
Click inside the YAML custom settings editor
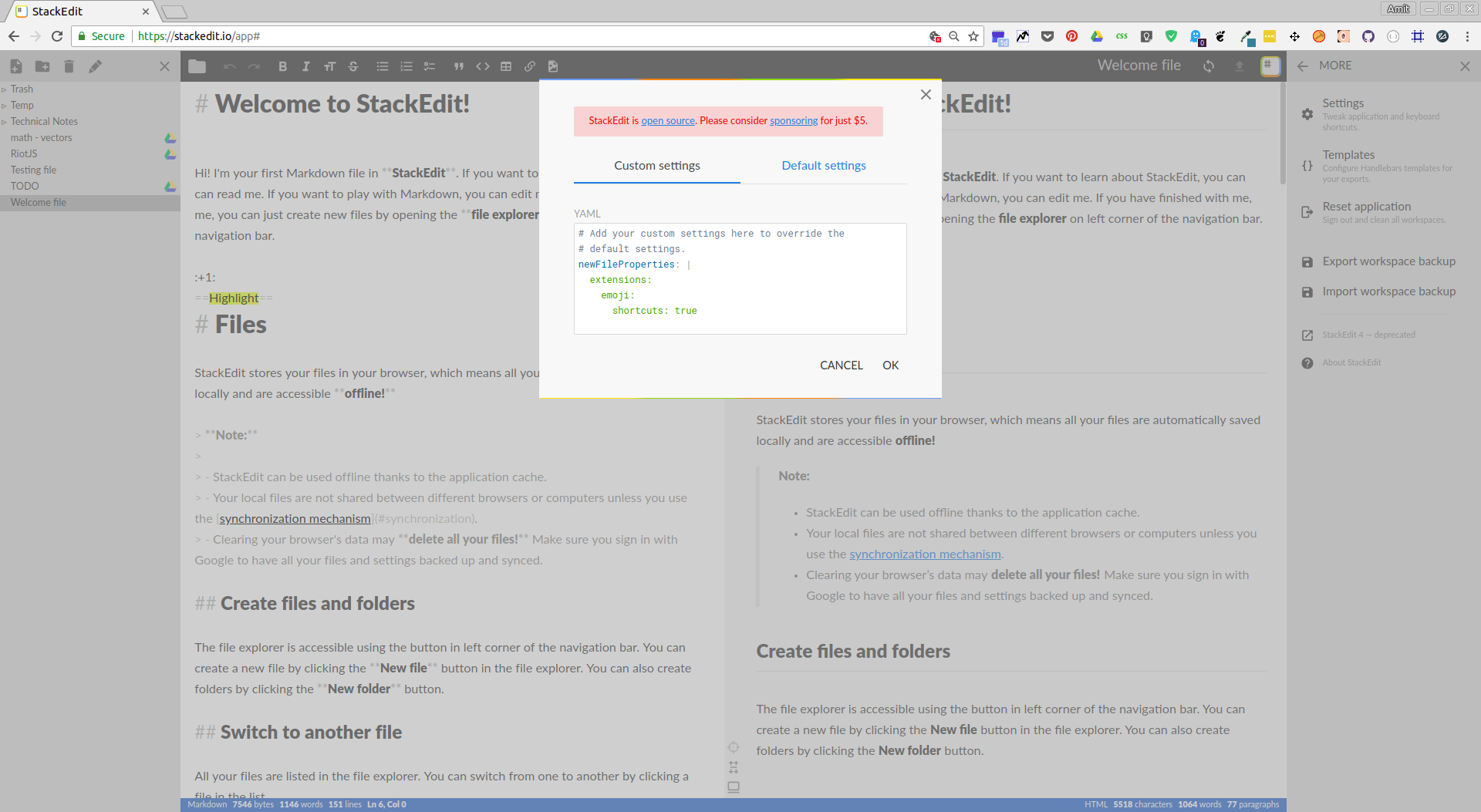coord(740,278)
